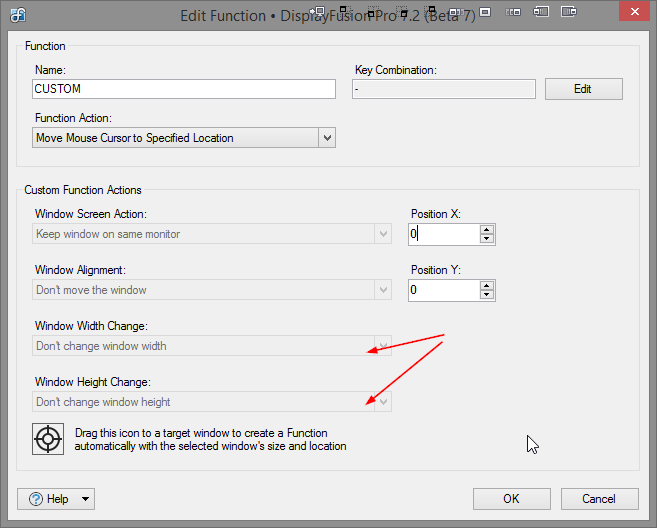Focus the Position Y input field
Screen dimensions: 657x528
(x=442, y=290)
